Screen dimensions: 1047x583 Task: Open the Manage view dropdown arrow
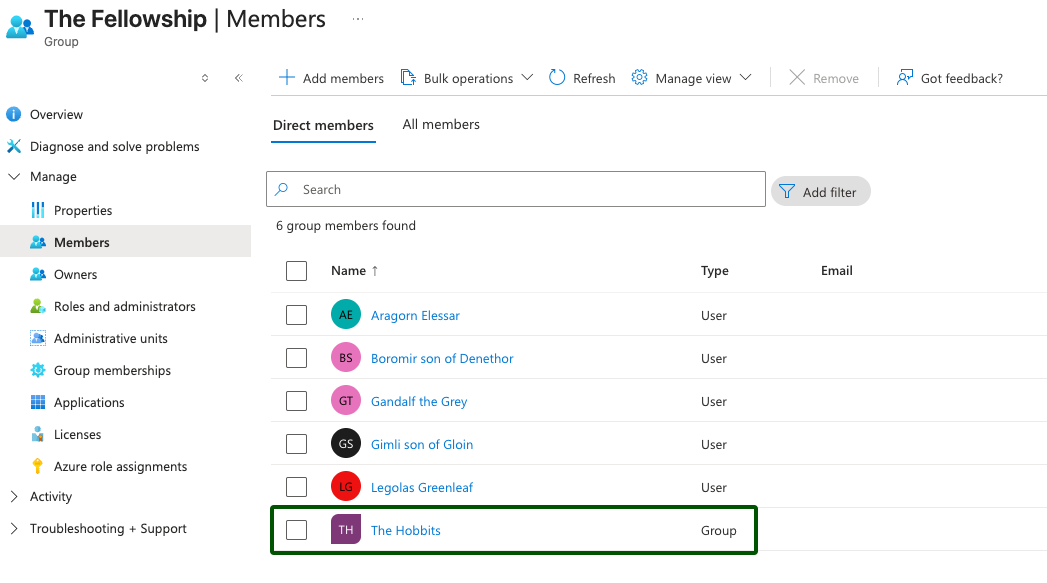746,77
